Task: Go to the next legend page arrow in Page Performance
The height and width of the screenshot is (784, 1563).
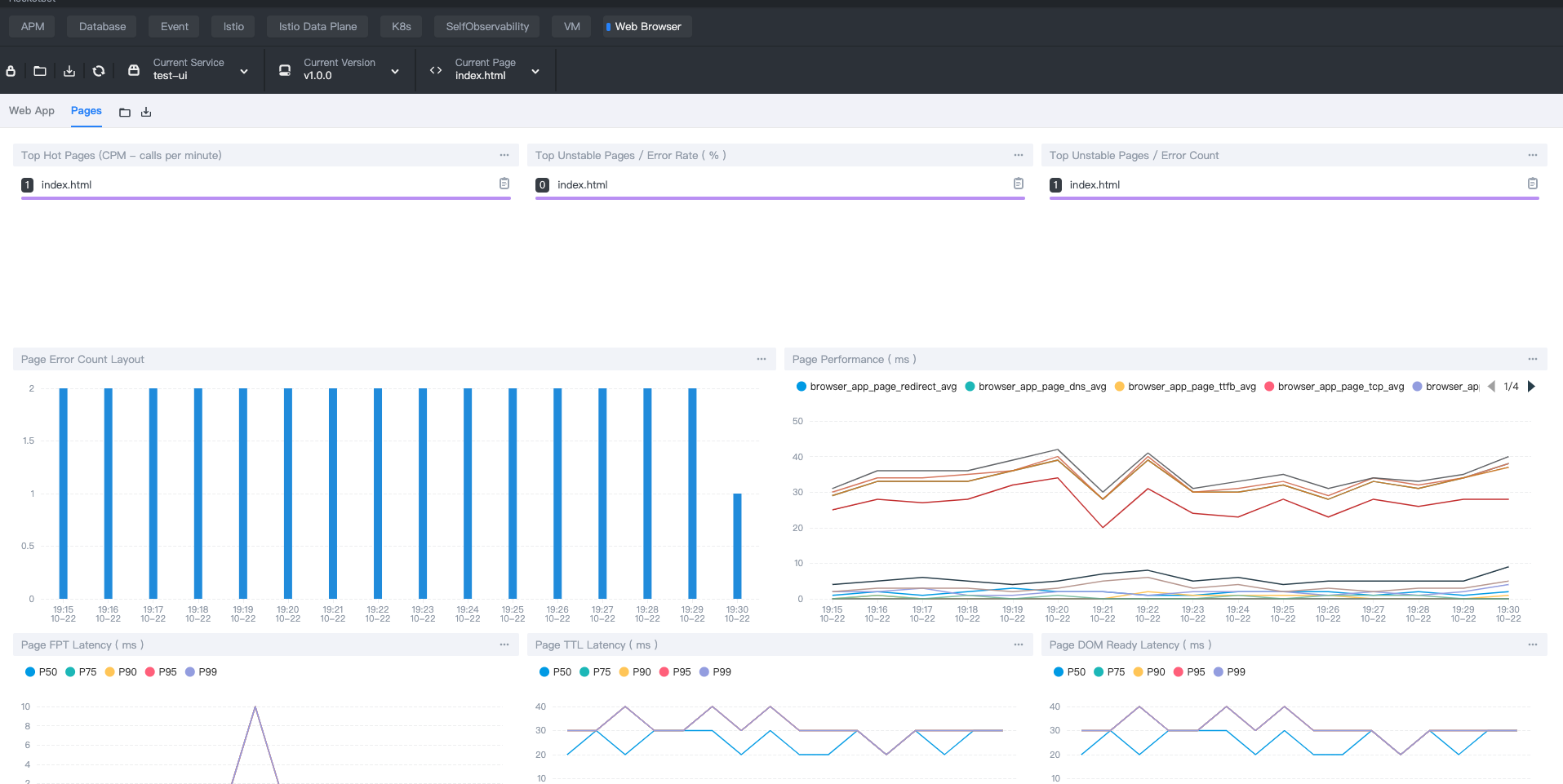Action: point(1531,387)
